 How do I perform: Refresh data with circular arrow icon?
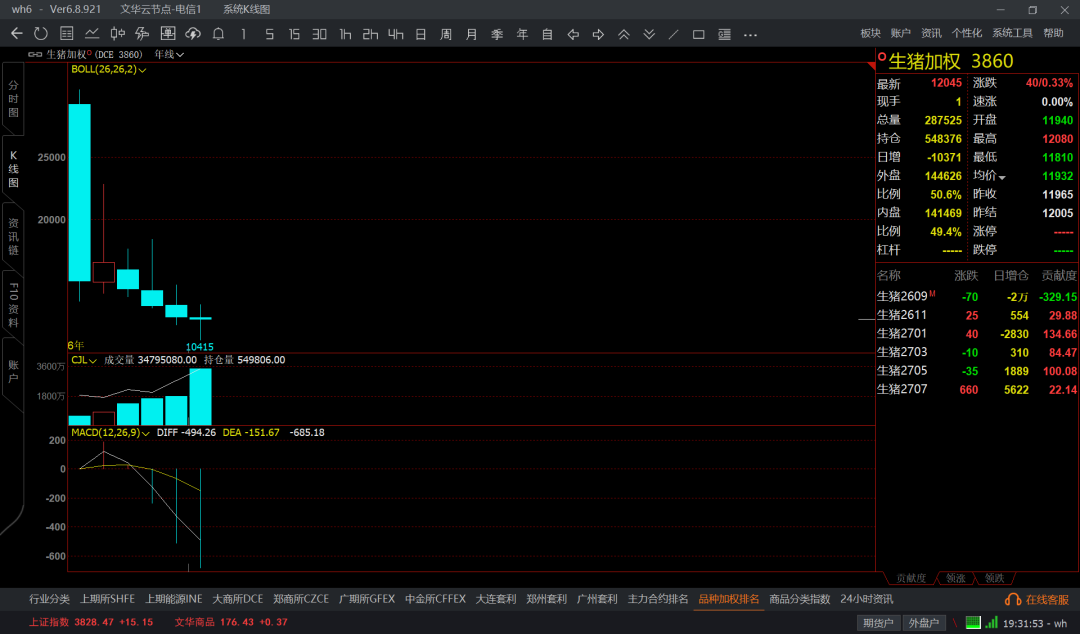point(41,34)
